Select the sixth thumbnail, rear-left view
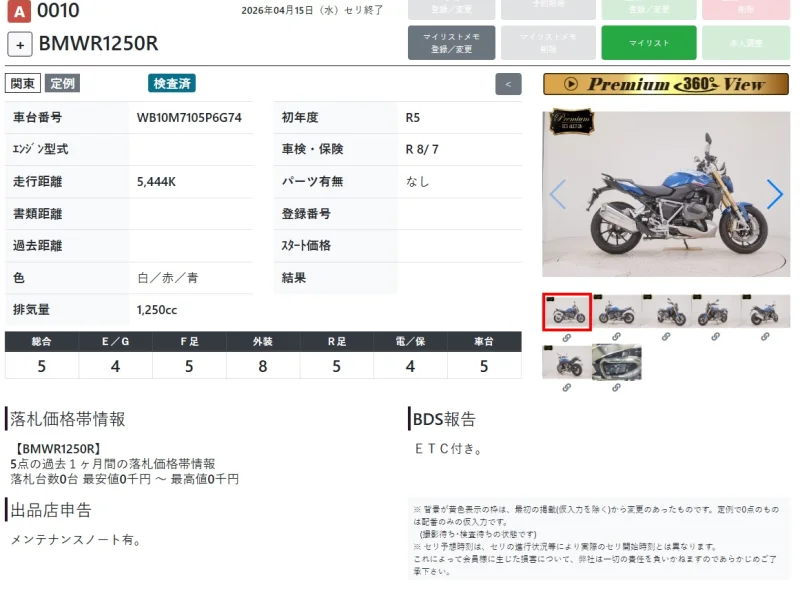800x600 pixels. tap(567, 362)
